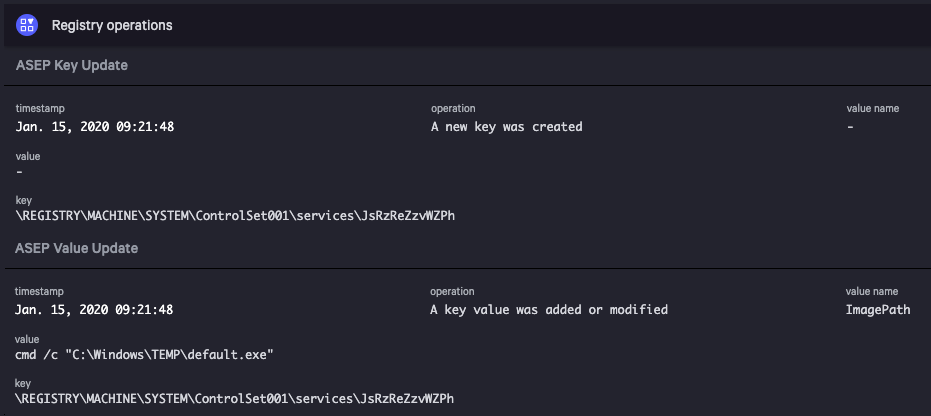Click the 'timestamp' label in ASEP Key Update
The height and width of the screenshot is (416, 931).
coord(40,108)
